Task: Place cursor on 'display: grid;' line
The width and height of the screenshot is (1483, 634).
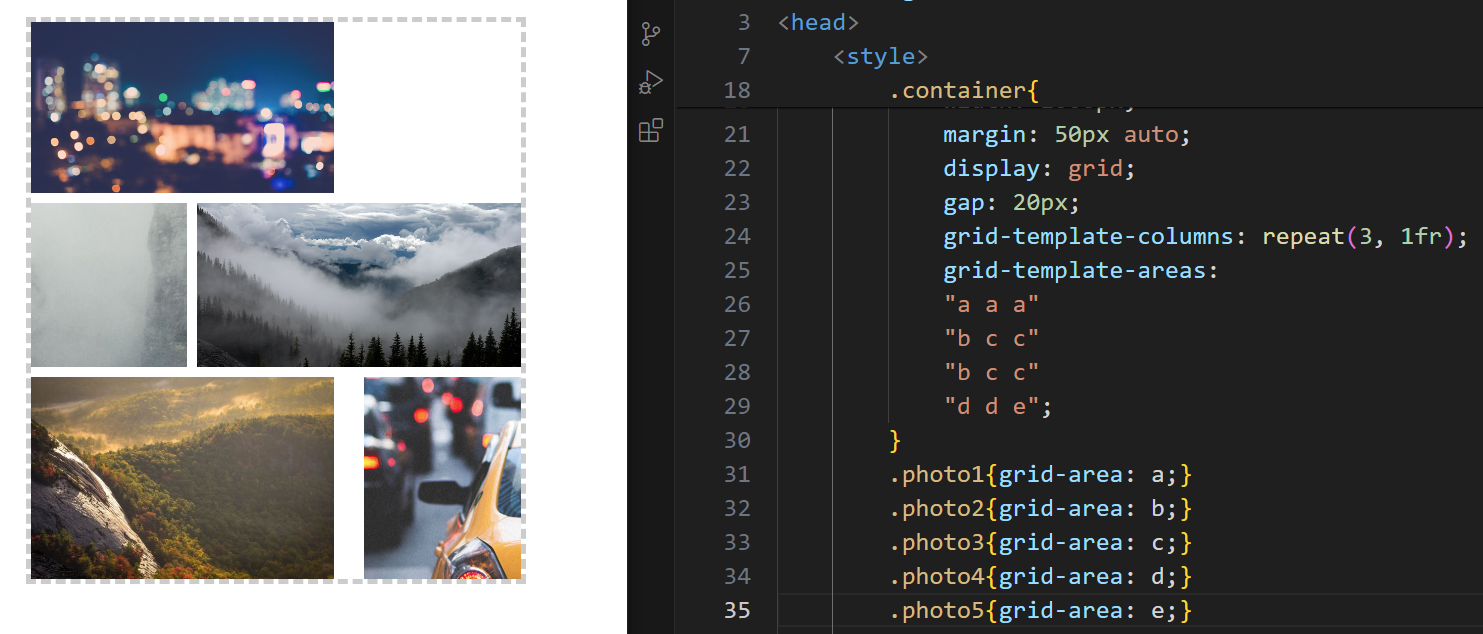Action: click(1039, 168)
